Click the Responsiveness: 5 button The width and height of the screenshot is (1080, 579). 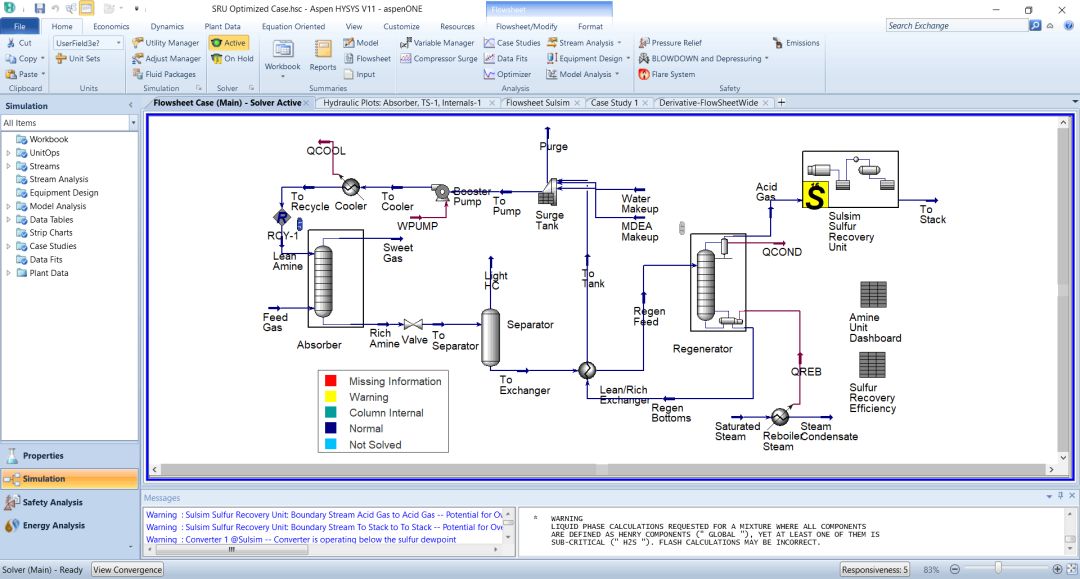[x=875, y=569]
